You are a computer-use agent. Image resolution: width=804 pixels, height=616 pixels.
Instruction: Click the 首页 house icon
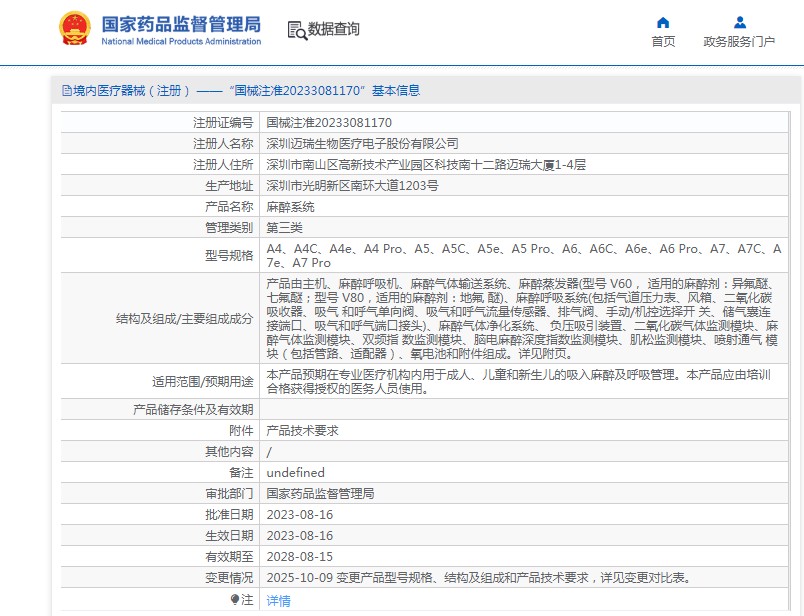click(x=663, y=22)
